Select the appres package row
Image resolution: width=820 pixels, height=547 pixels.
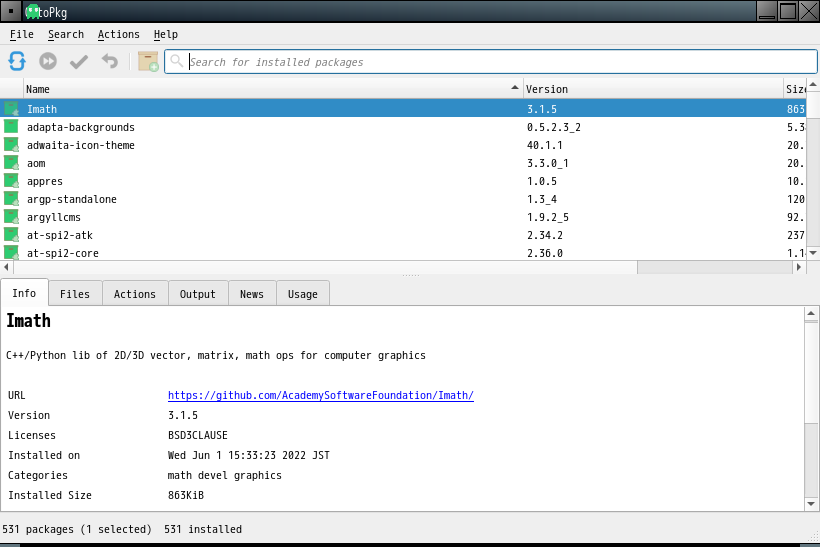click(x=403, y=181)
